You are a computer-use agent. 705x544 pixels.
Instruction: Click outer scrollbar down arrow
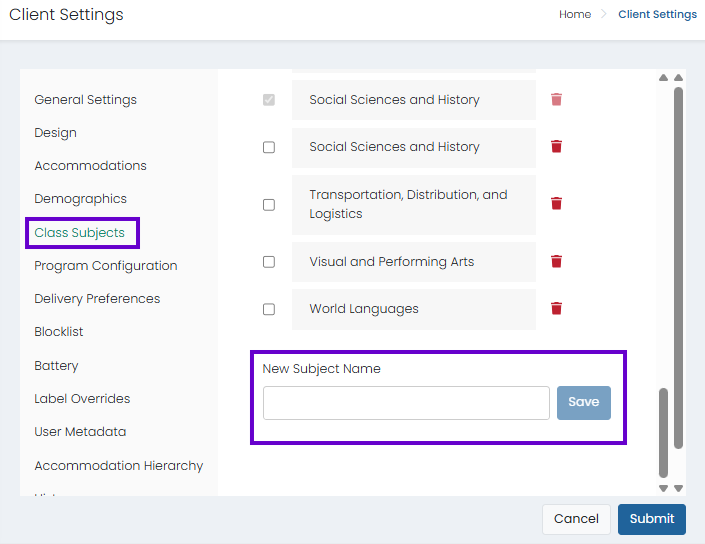(x=678, y=488)
